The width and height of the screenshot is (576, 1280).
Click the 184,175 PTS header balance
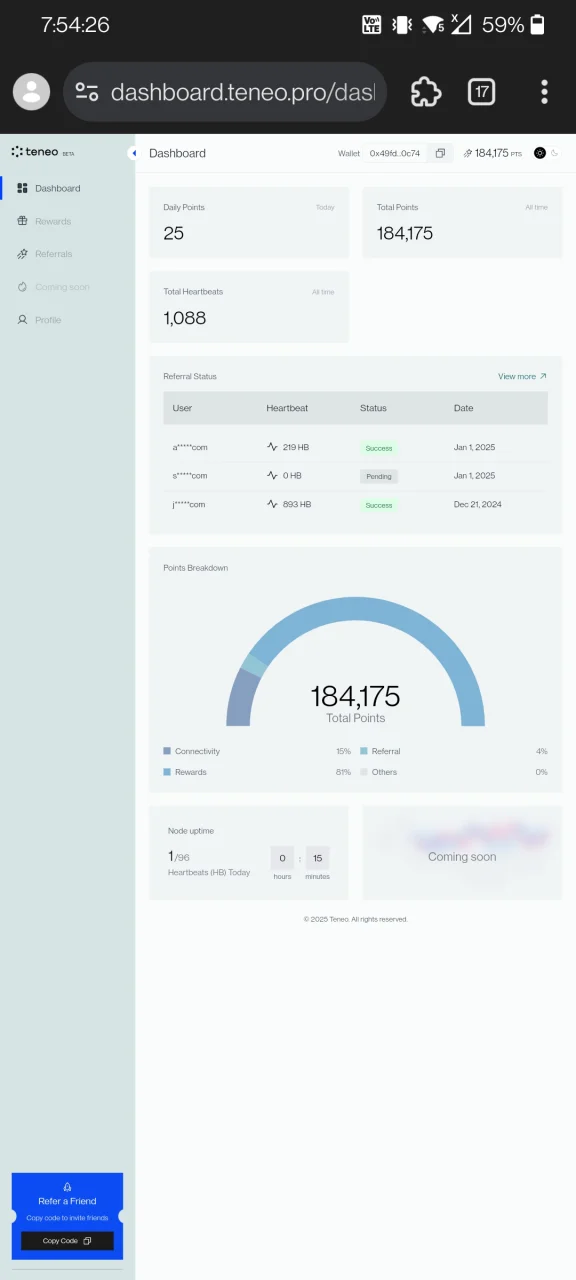(x=492, y=153)
